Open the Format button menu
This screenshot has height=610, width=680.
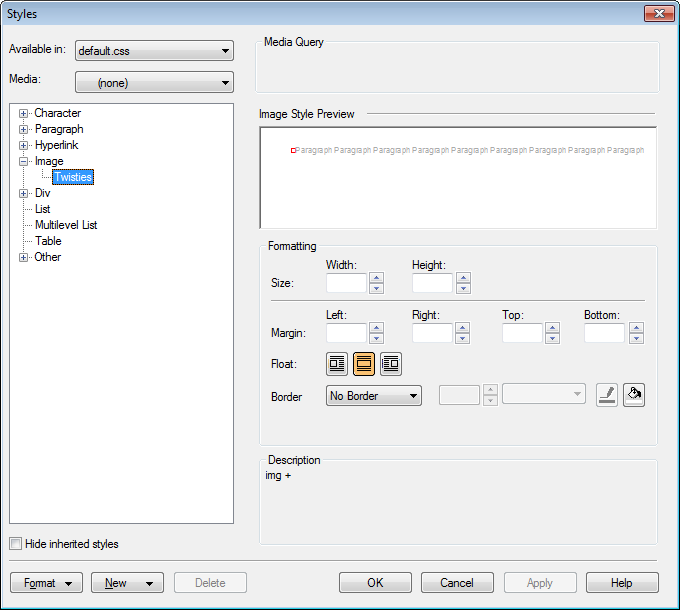coord(46,583)
